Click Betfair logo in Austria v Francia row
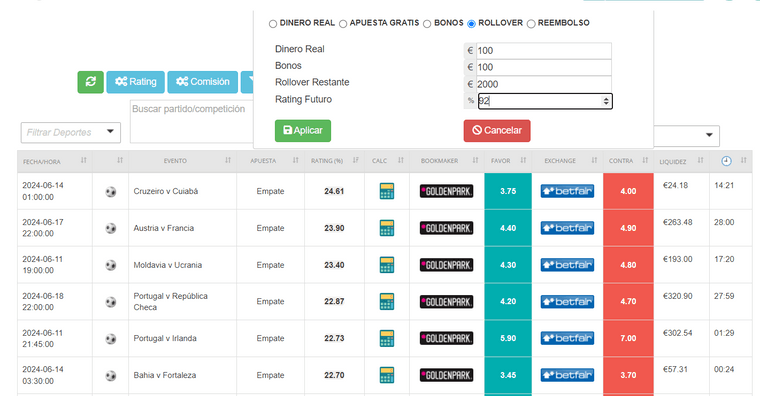Viewport: 760px width, 396px height. (x=567, y=228)
